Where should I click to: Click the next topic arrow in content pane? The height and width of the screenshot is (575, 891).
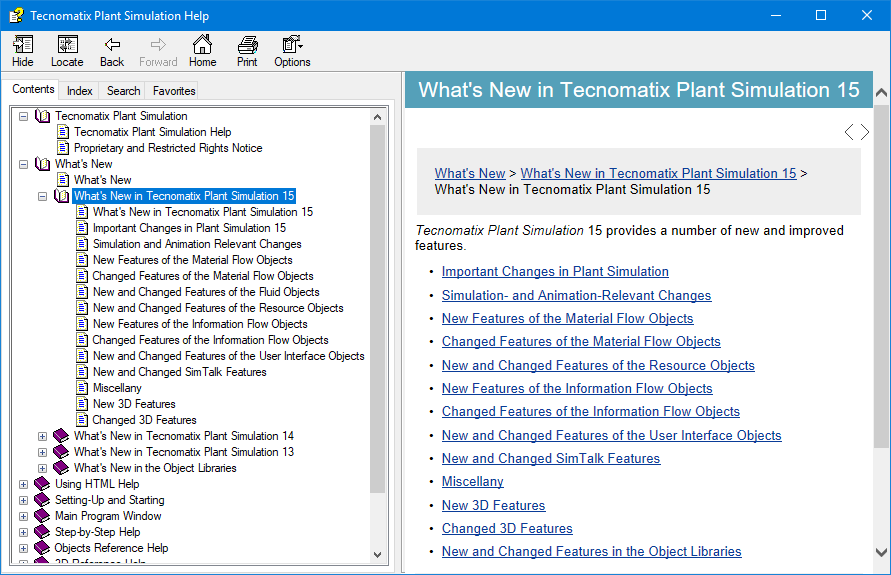click(864, 132)
